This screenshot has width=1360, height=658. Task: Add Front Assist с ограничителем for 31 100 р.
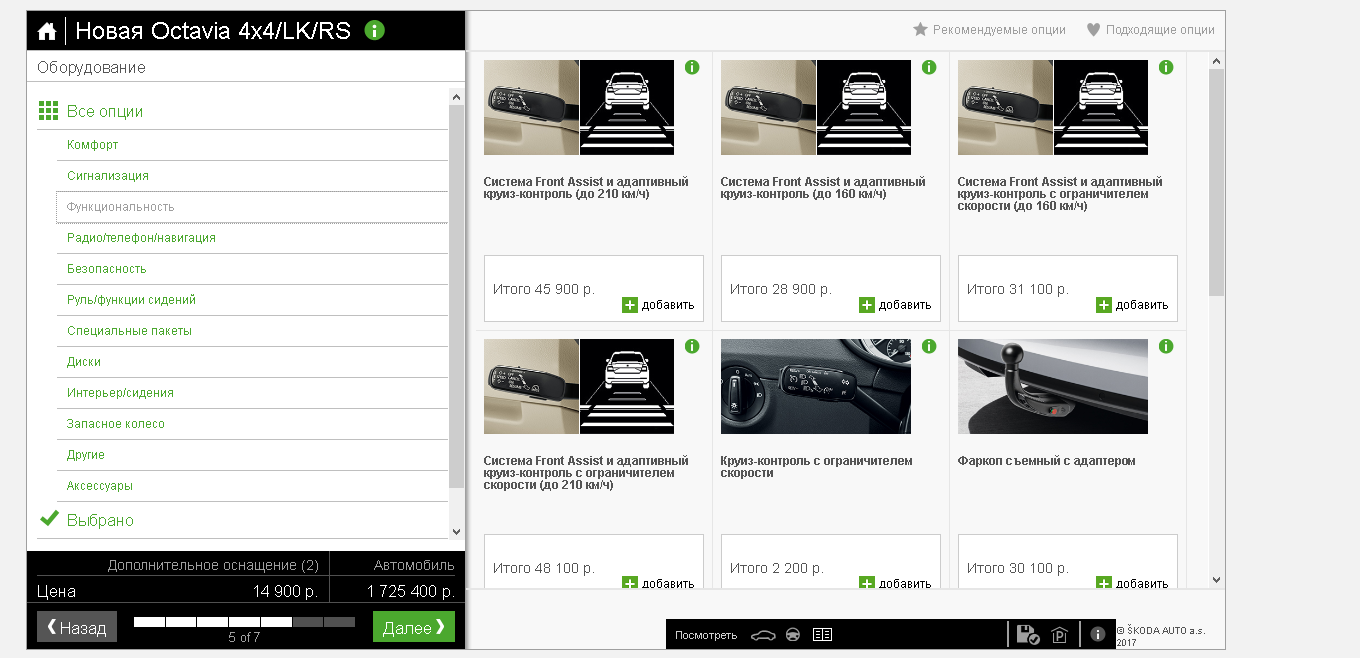1132,305
